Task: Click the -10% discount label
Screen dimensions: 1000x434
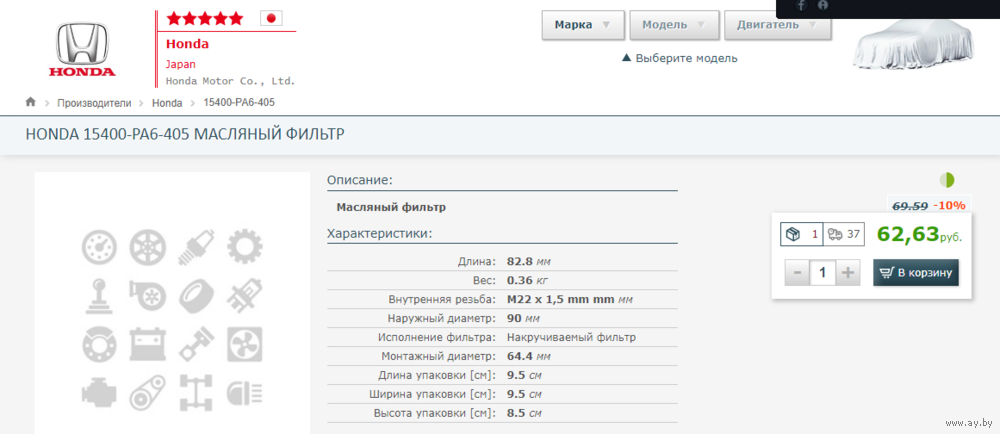Action: tap(949, 206)
